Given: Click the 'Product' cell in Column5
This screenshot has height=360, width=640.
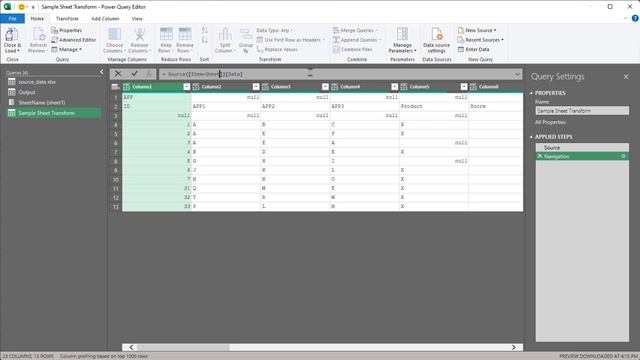Looking at the screenshot, I should 434,106.
